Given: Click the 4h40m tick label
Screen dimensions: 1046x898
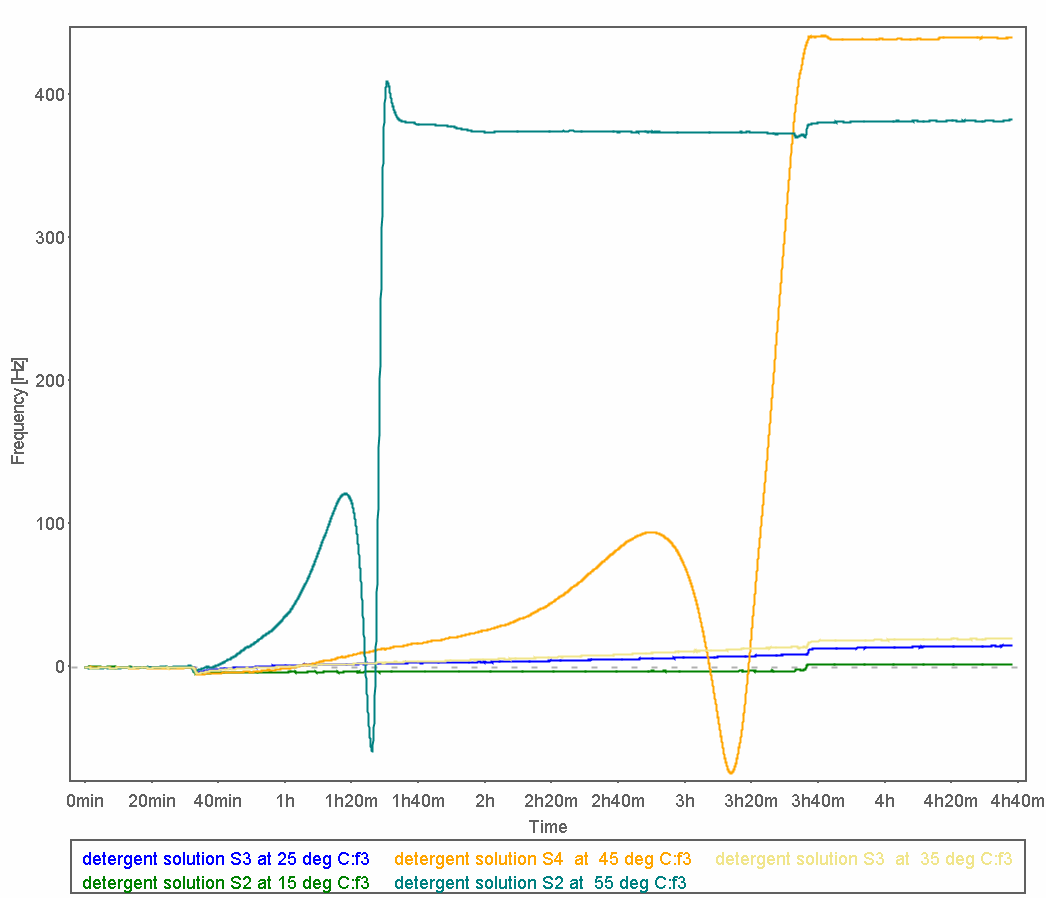Looking at the screenshot, I should click(x=1014, y=801).
